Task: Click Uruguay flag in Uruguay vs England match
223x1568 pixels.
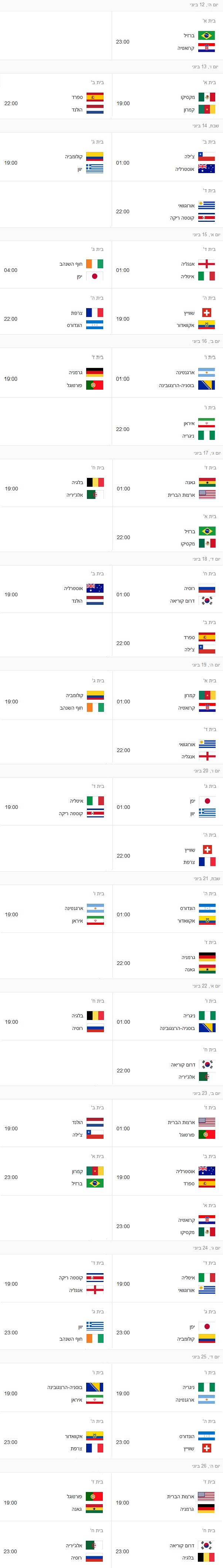Action: [207, 744]
